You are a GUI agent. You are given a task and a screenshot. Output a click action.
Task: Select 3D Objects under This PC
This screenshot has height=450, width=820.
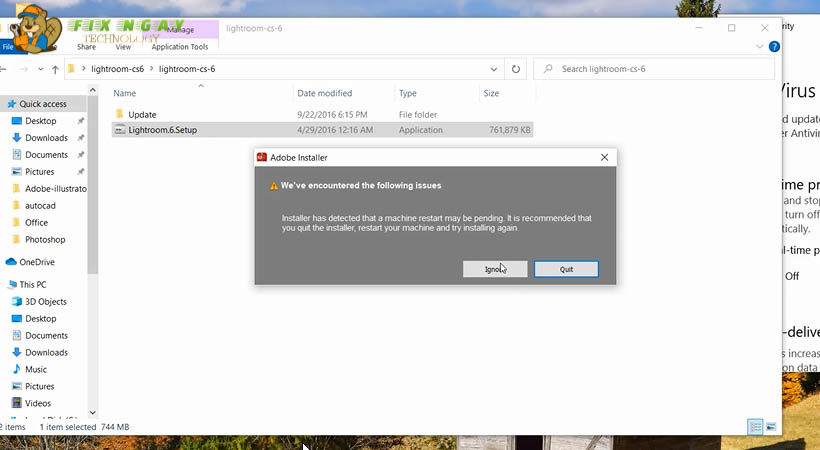[x=46, y=301]
